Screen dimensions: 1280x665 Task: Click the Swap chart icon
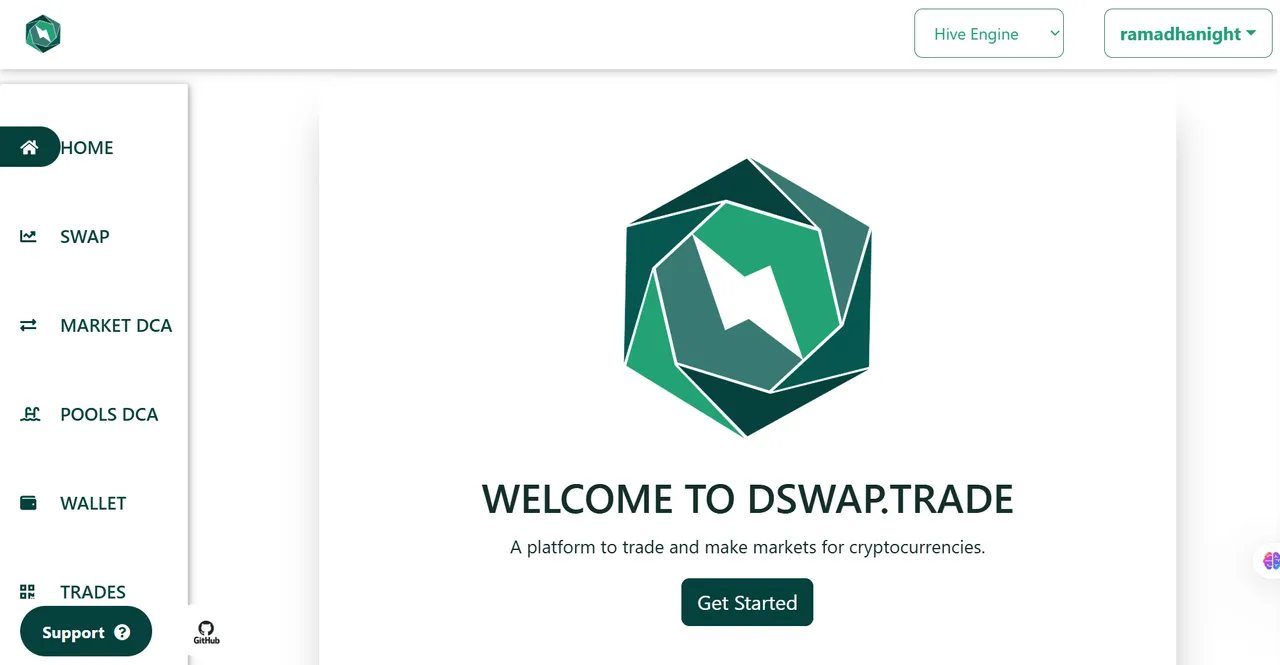[x=28, y=236]
